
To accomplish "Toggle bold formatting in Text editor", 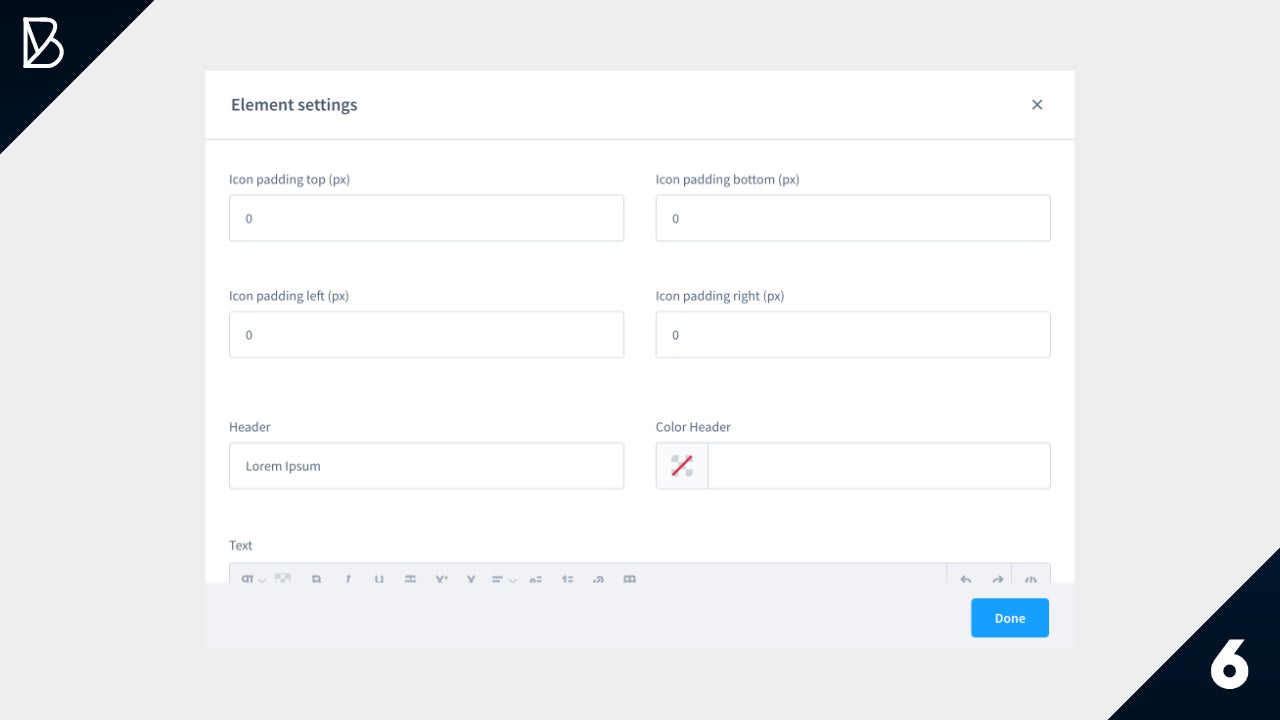I will 316,578.
